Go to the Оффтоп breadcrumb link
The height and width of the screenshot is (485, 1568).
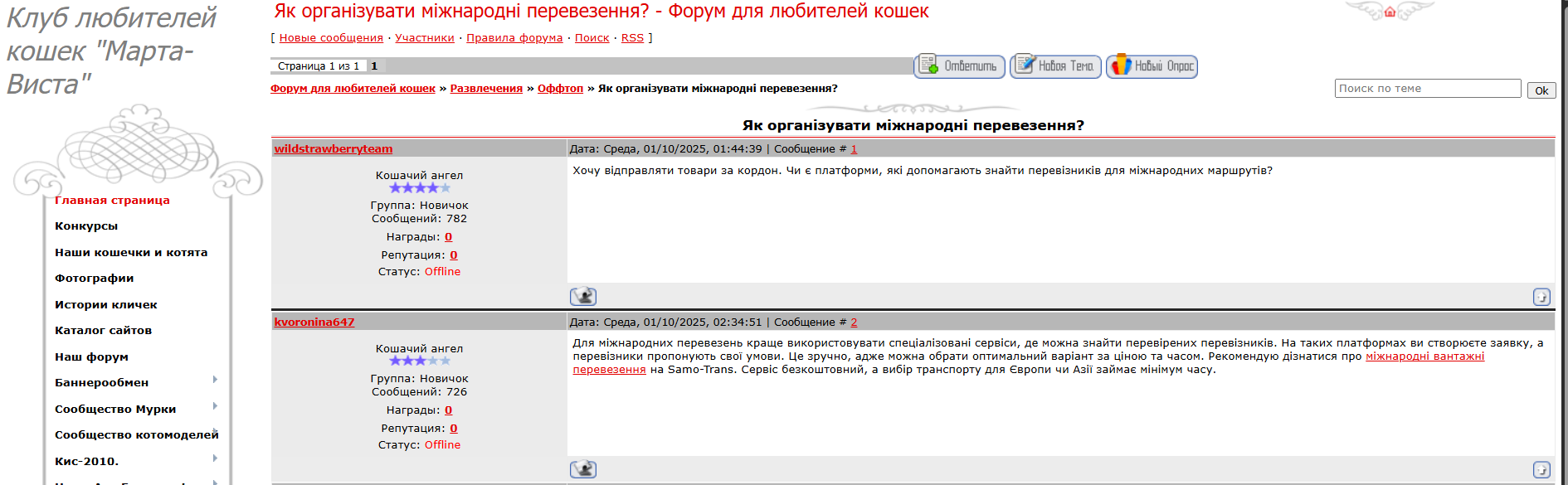[560, 89]
